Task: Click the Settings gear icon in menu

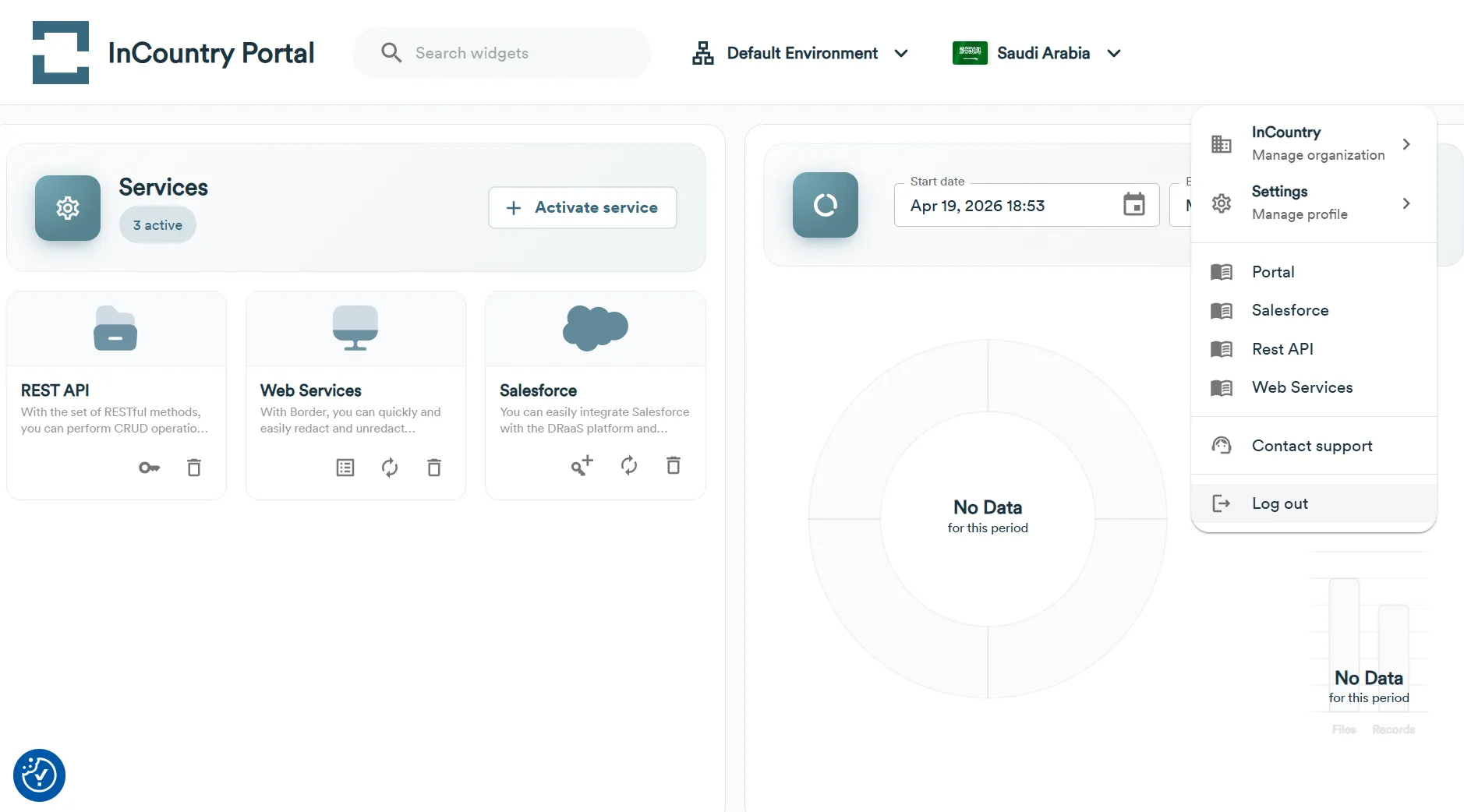Action: pyautogui.click(x=1222, y=203)
